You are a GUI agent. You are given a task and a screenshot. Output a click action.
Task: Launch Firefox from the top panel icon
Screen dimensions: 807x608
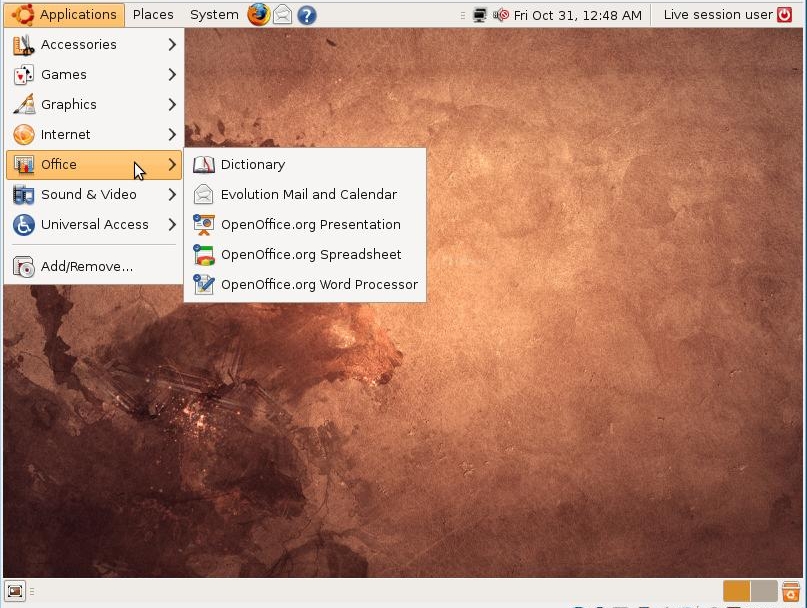pos(258,14)
